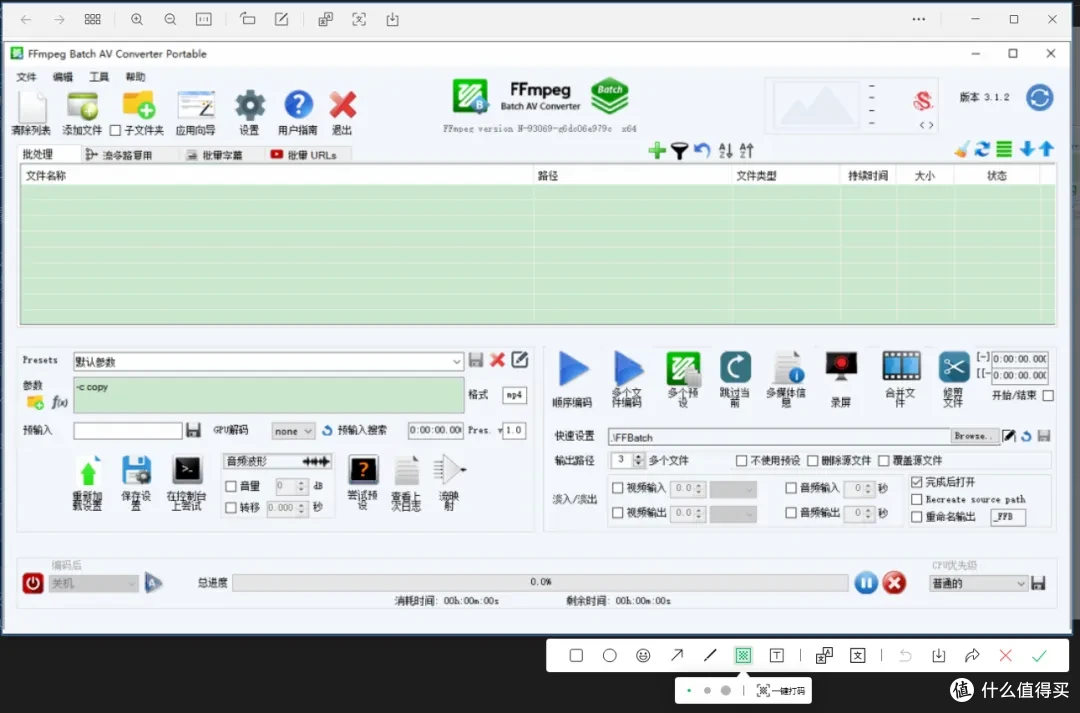Click the broom clear icon above list
The width and height of the screenshot is (1080, 713).
(962, 149)
